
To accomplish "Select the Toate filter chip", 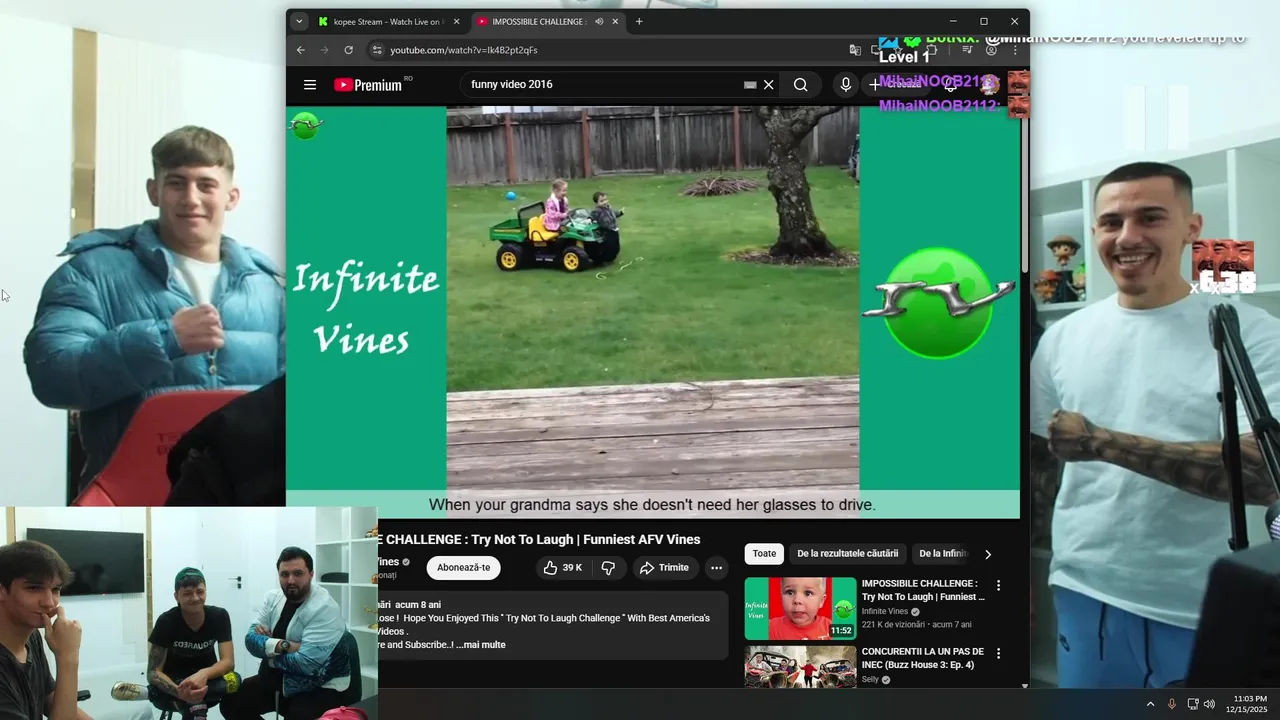I will pyautogui.click(x=764, y=554).
